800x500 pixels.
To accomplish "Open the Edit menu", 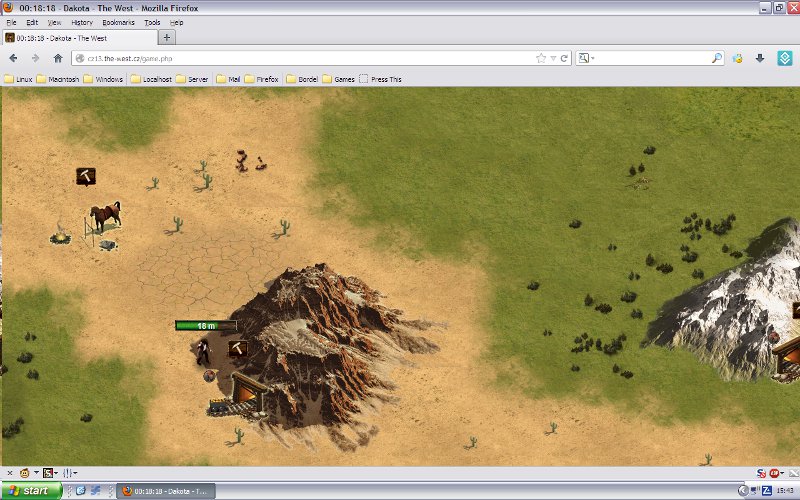I will [32, 22].
